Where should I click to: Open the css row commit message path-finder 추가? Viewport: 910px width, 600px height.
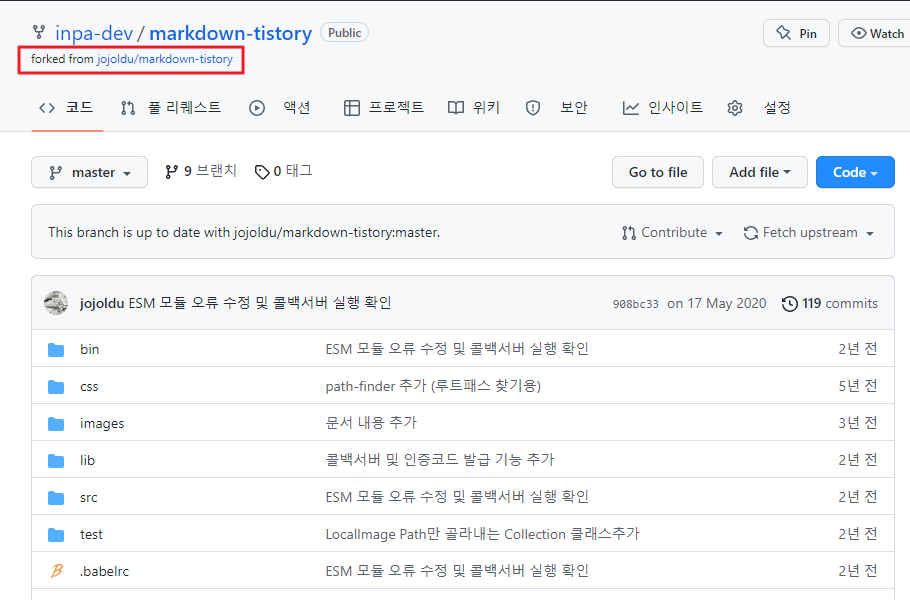tap(433, 386)
